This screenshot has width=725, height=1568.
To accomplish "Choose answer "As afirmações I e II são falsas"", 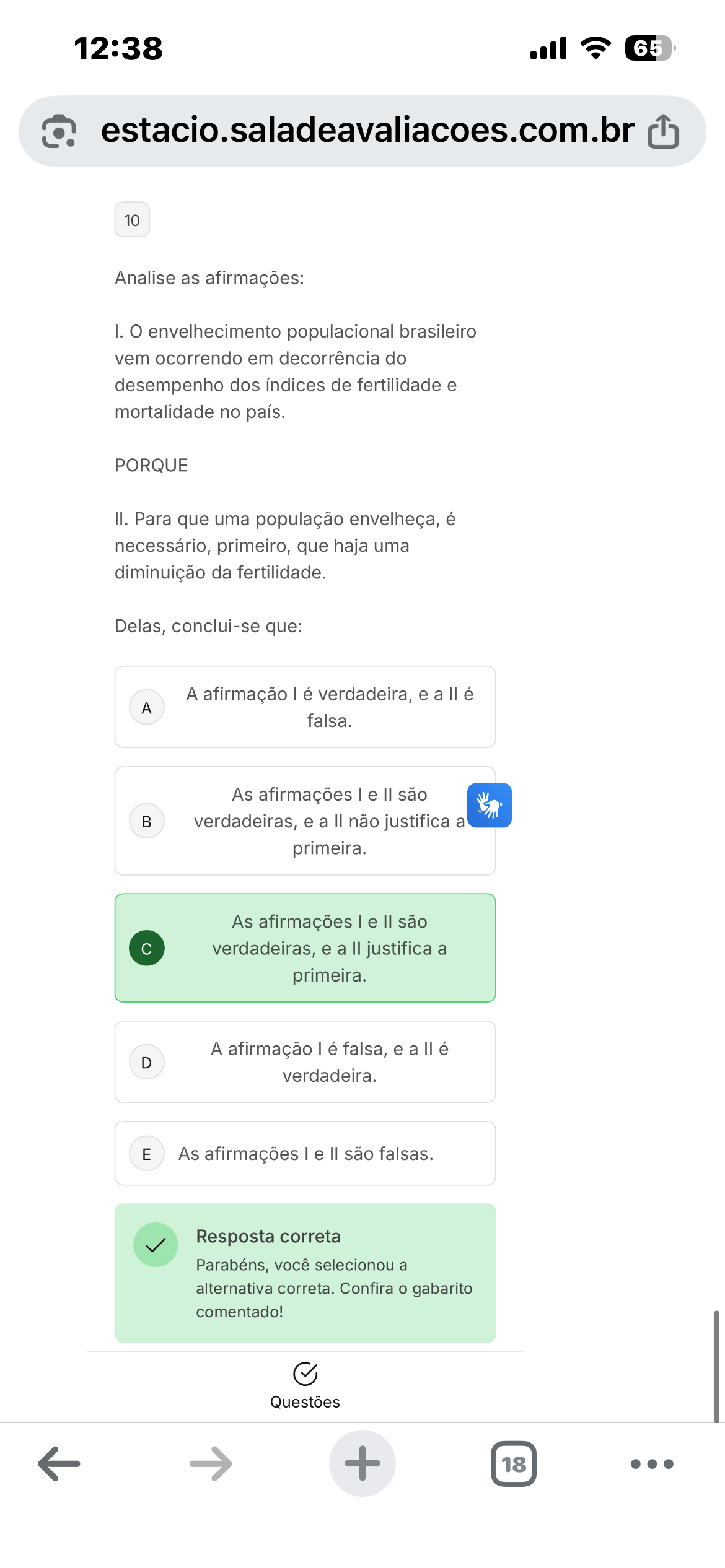I will pyautogui.click(x=306, y=1154).
